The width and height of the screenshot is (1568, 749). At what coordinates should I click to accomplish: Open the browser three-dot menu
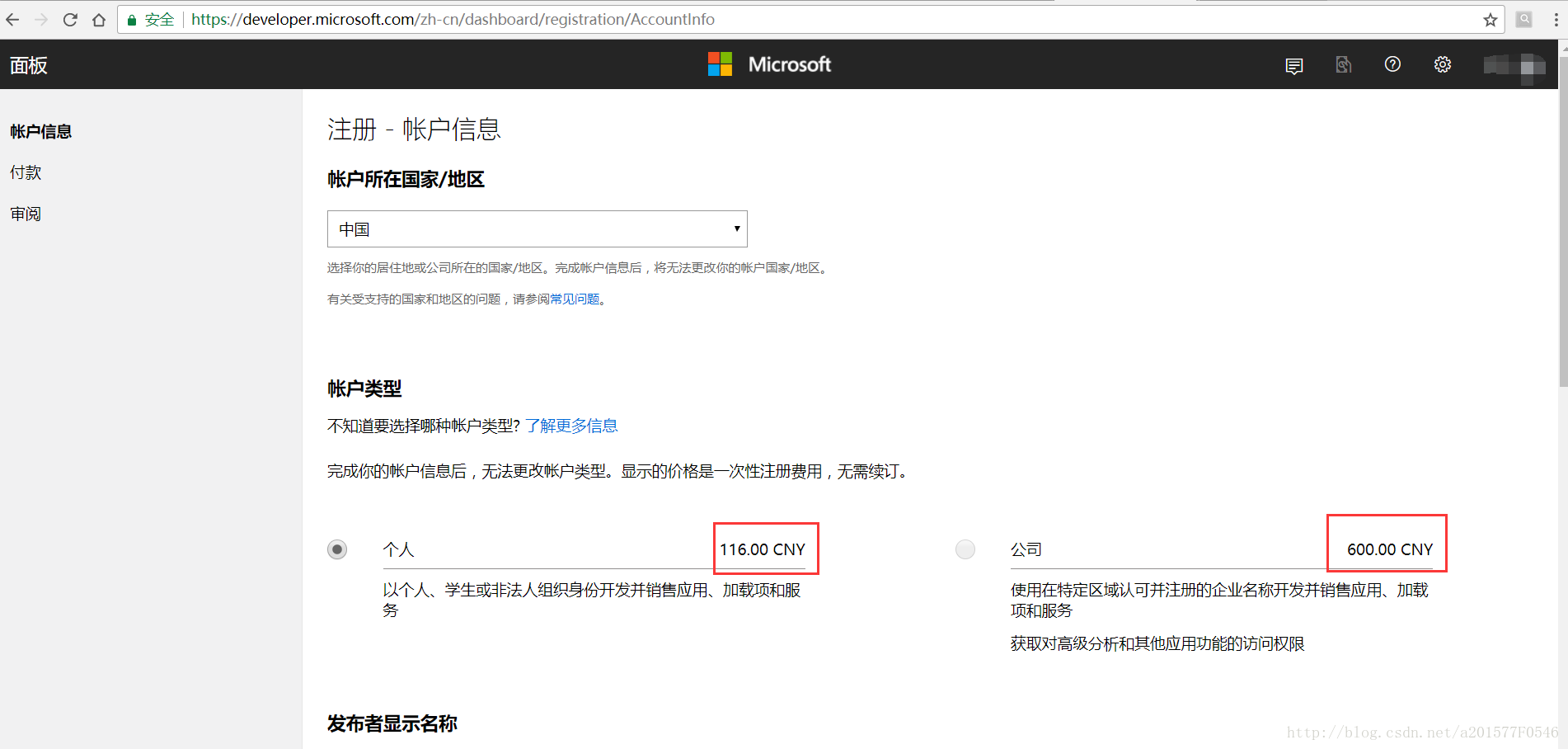(x=1556, y=20)
